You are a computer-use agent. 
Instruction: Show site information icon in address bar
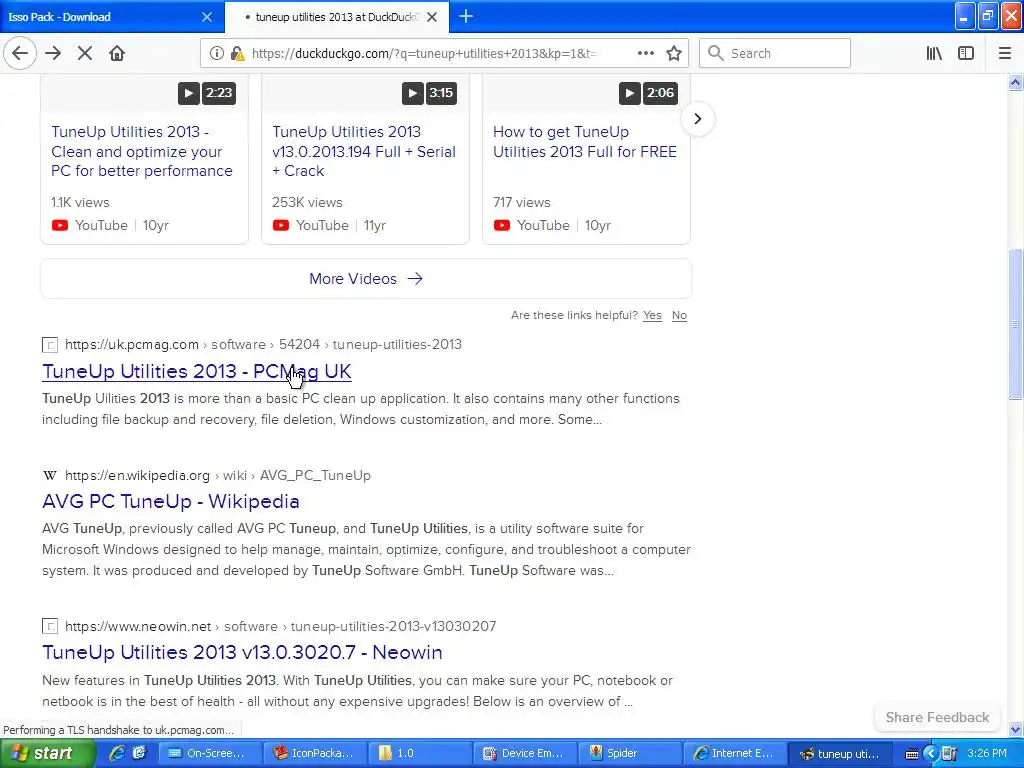[216, 54]
